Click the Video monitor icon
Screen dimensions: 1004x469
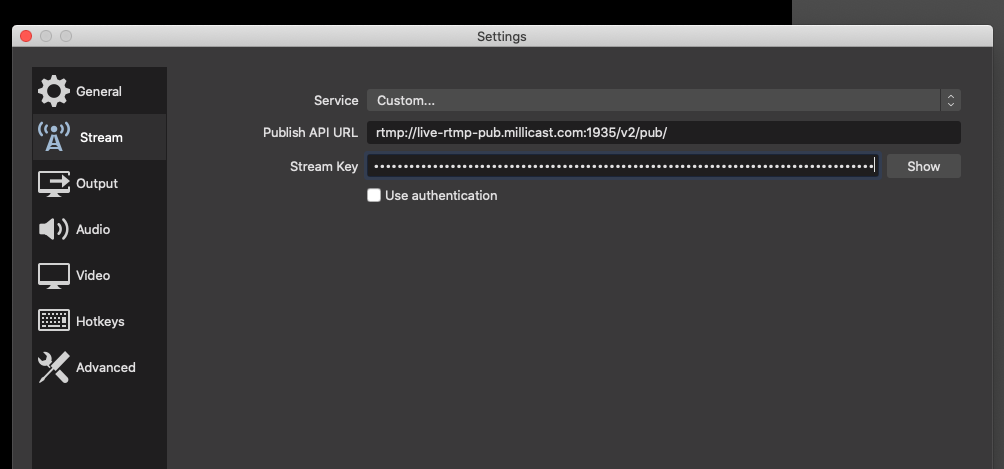pos(53,275)
